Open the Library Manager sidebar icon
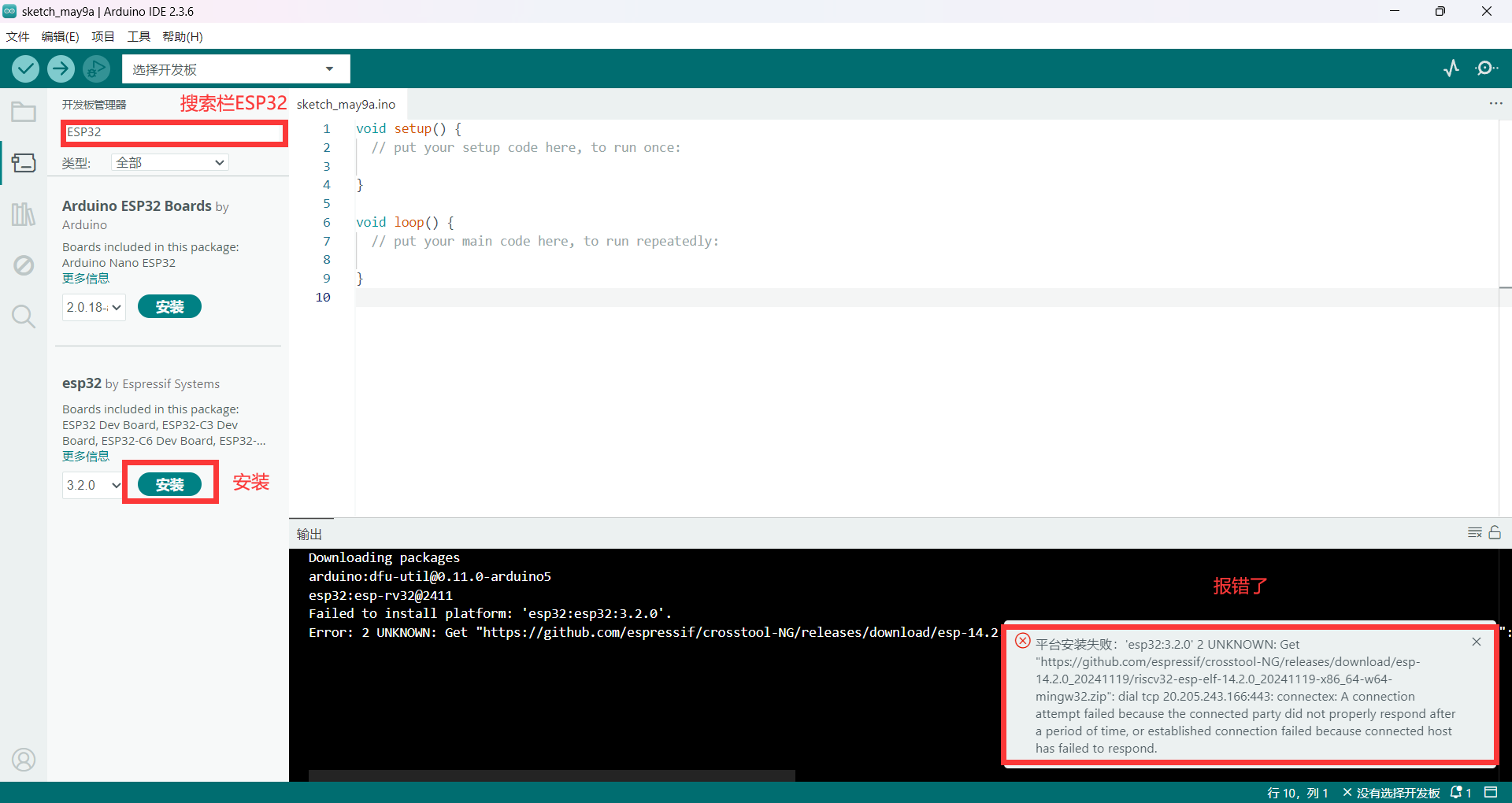Screen dimensions: 1512x803 pyautogui.click(x=24, y=214)
